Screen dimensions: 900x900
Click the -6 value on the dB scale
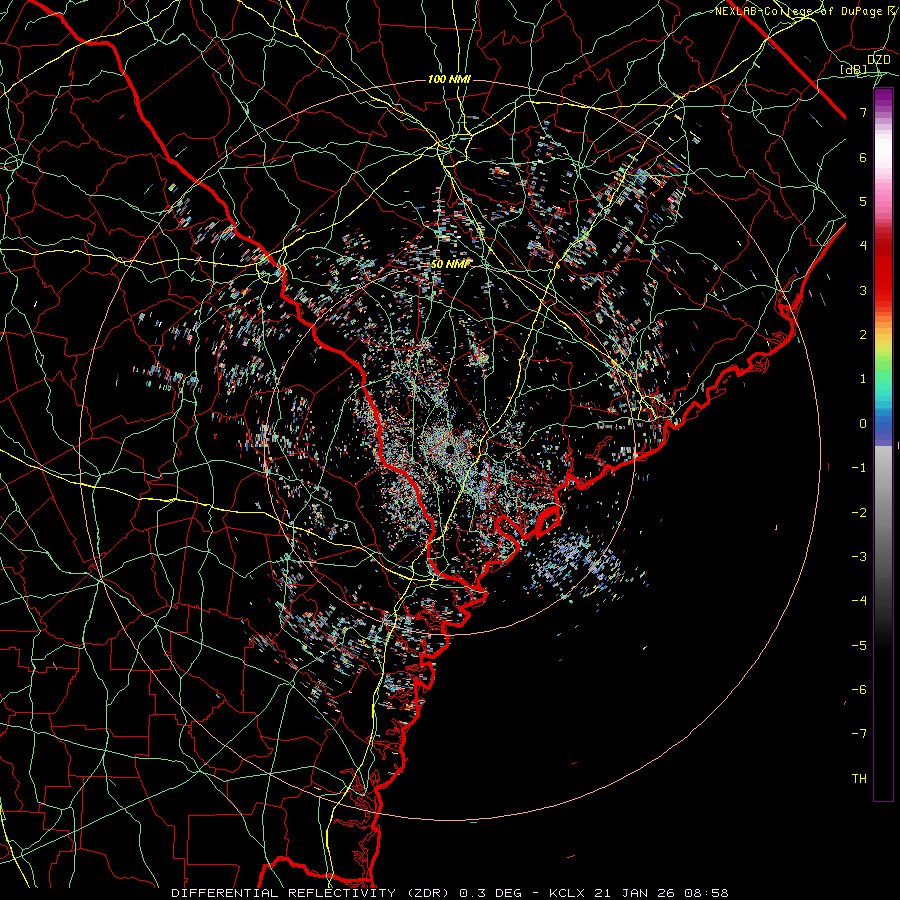[859, 690]
